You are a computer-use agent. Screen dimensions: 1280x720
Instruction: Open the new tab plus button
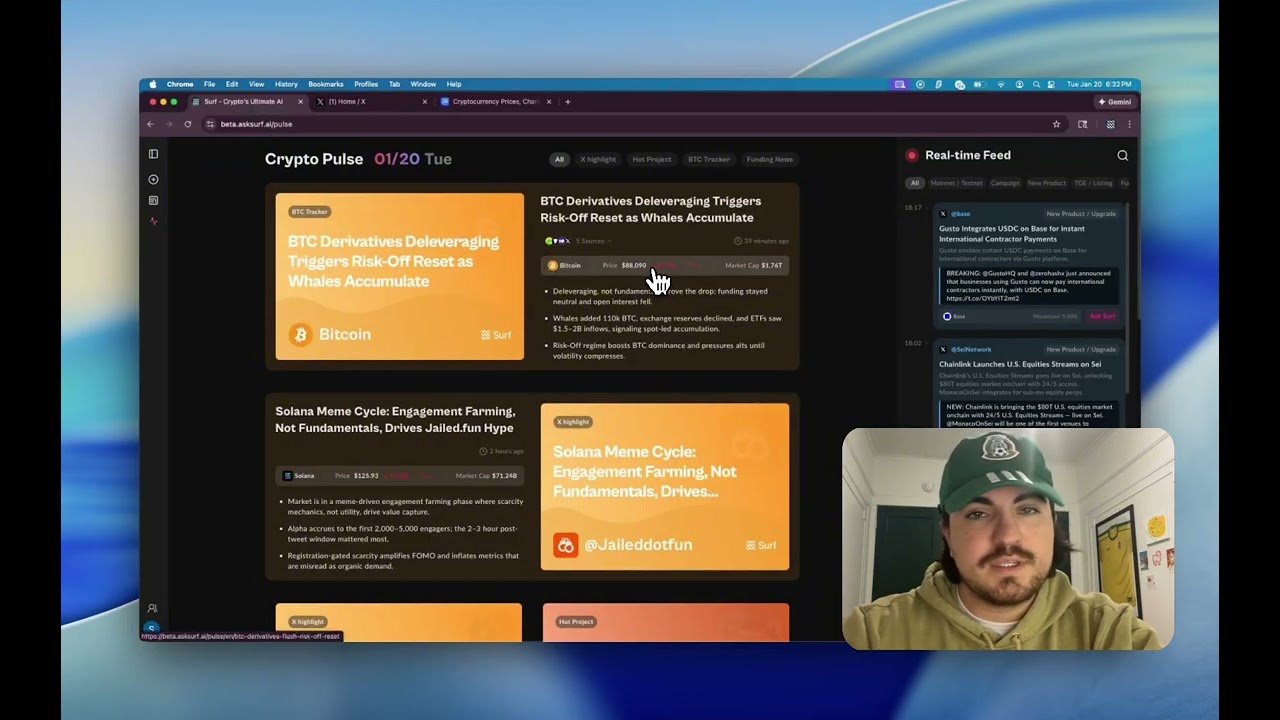pos(568,101)
